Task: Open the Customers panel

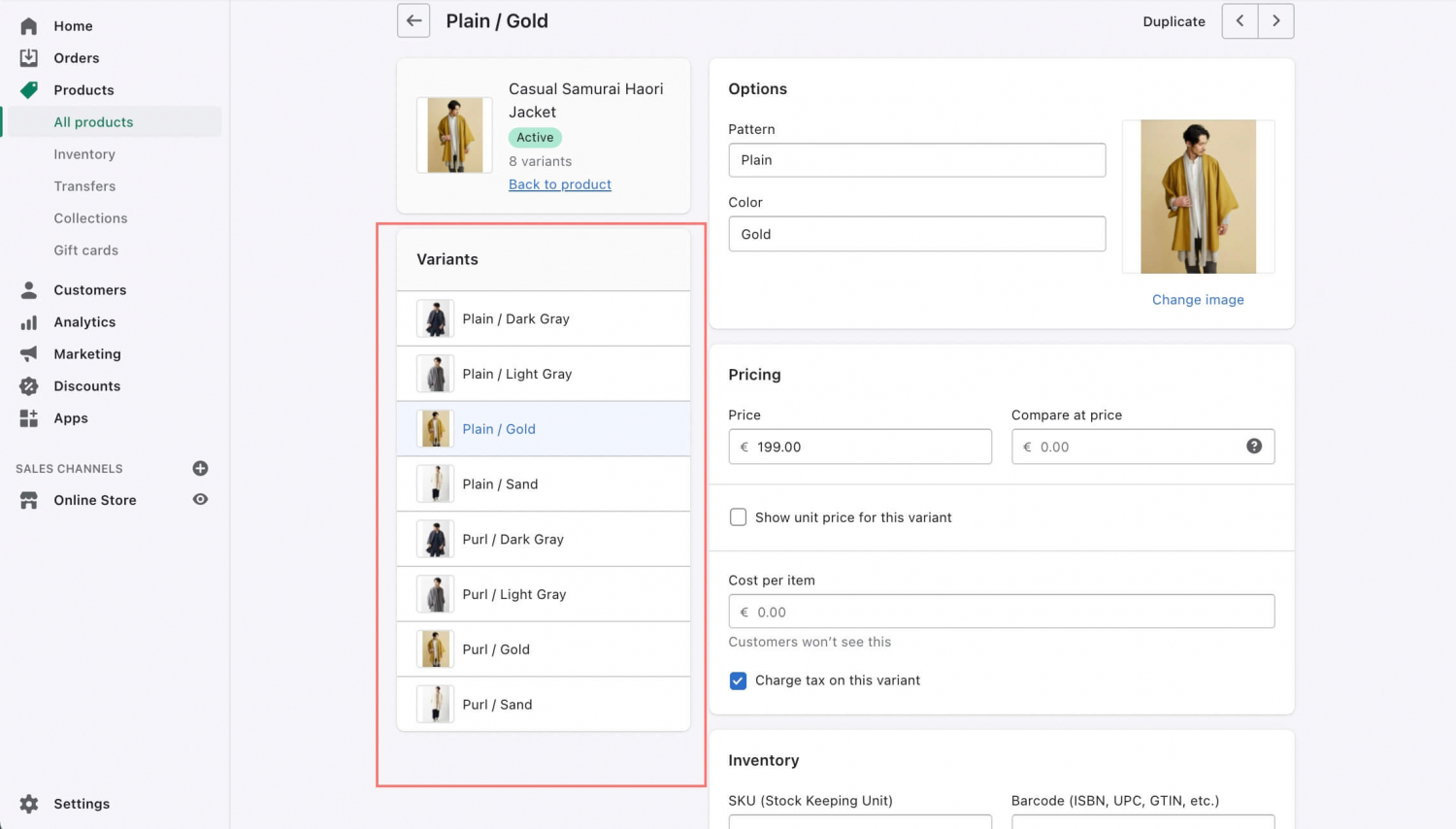Action: (89, 289)
